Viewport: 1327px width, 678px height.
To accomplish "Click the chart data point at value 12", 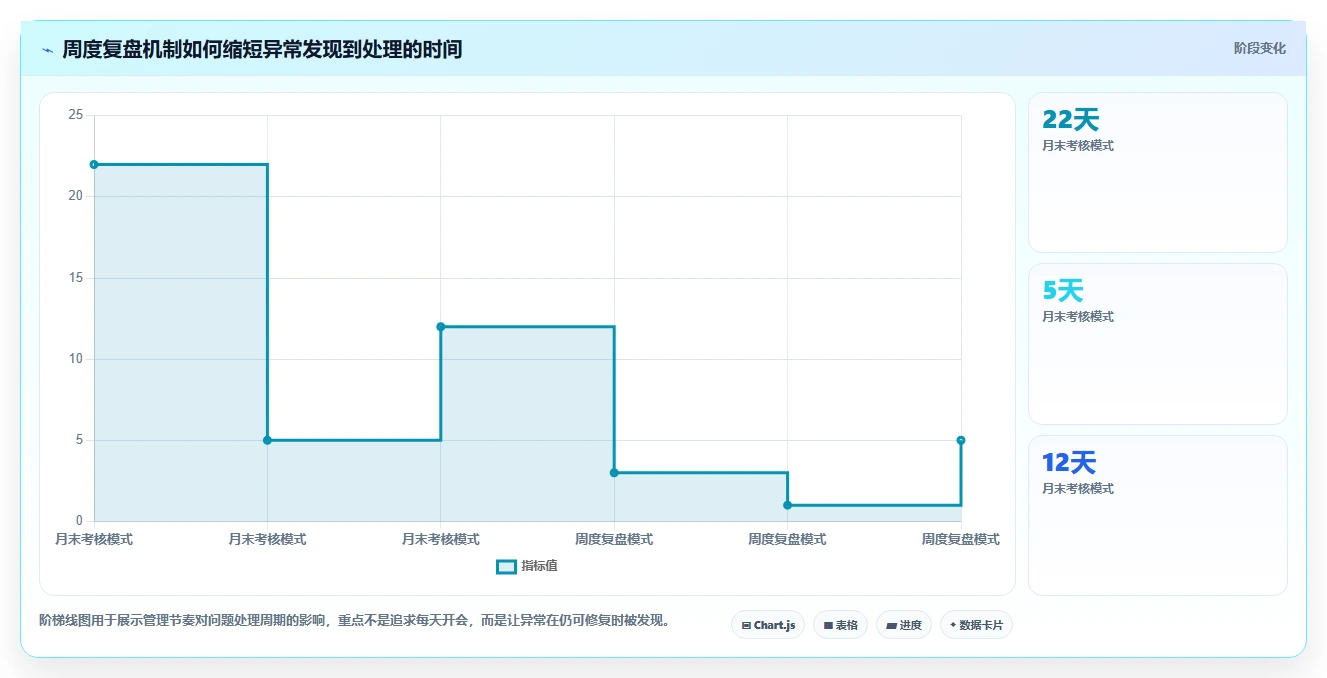I will pyautogui.click(x=441, y=326).
